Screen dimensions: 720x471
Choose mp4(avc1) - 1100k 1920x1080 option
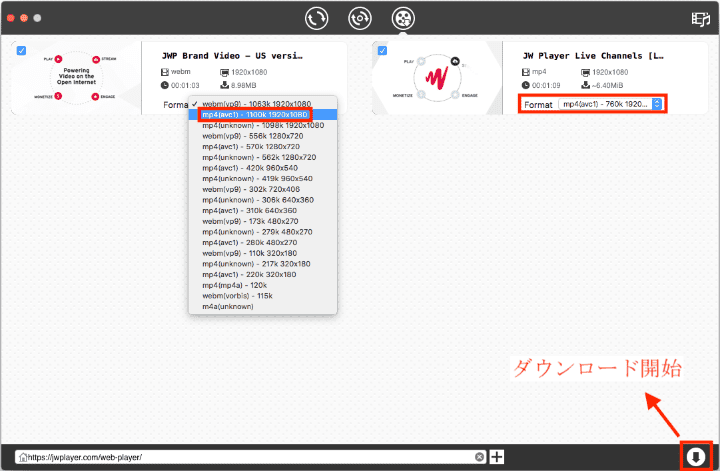263,114
